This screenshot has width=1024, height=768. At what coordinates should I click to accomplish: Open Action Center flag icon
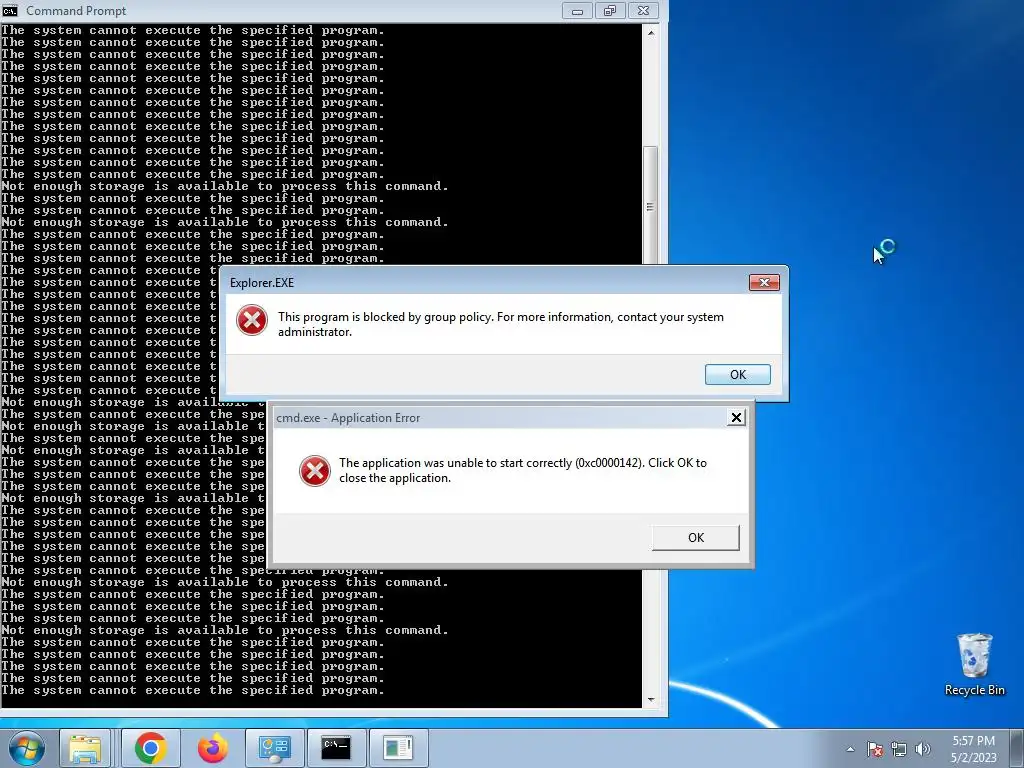pyautogui.click(x=874, y=749)
